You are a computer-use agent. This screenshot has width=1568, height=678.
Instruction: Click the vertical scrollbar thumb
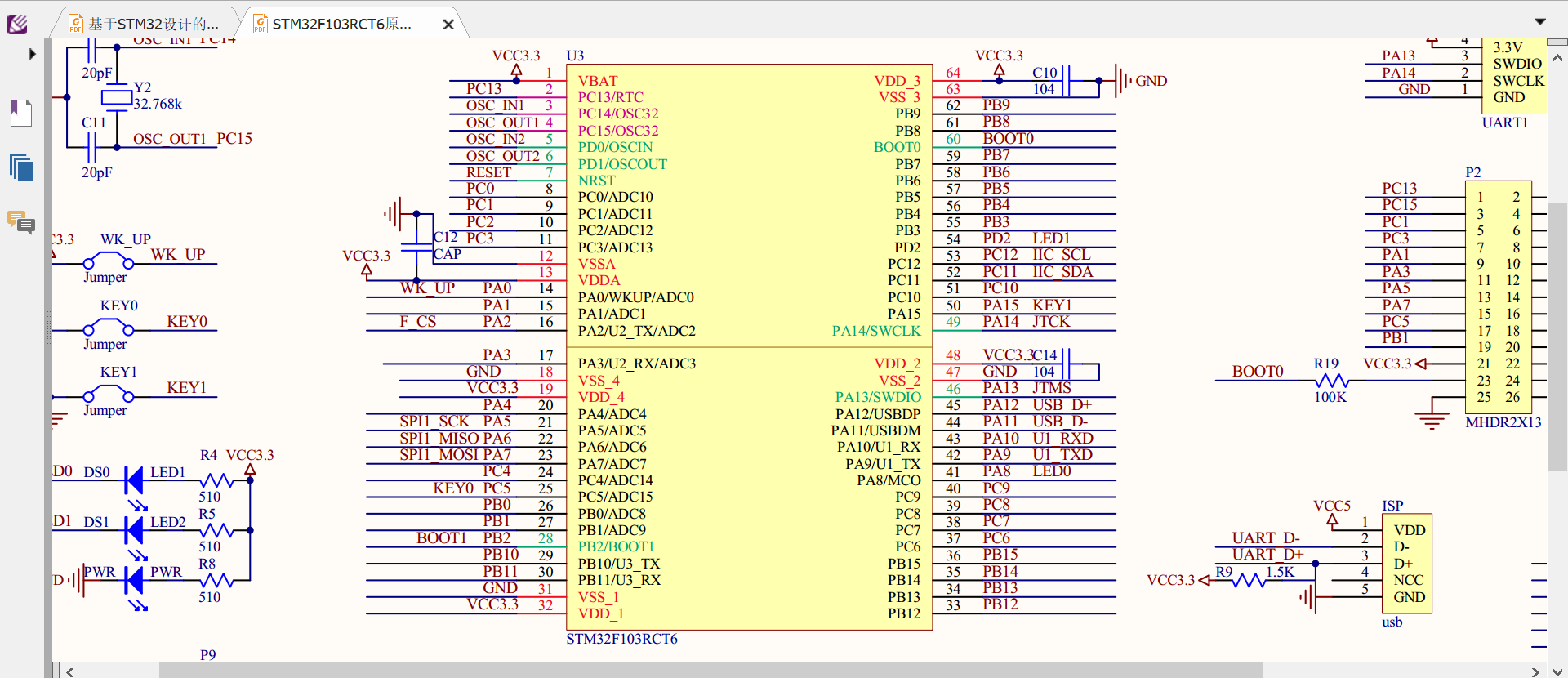coord(1557,337)
